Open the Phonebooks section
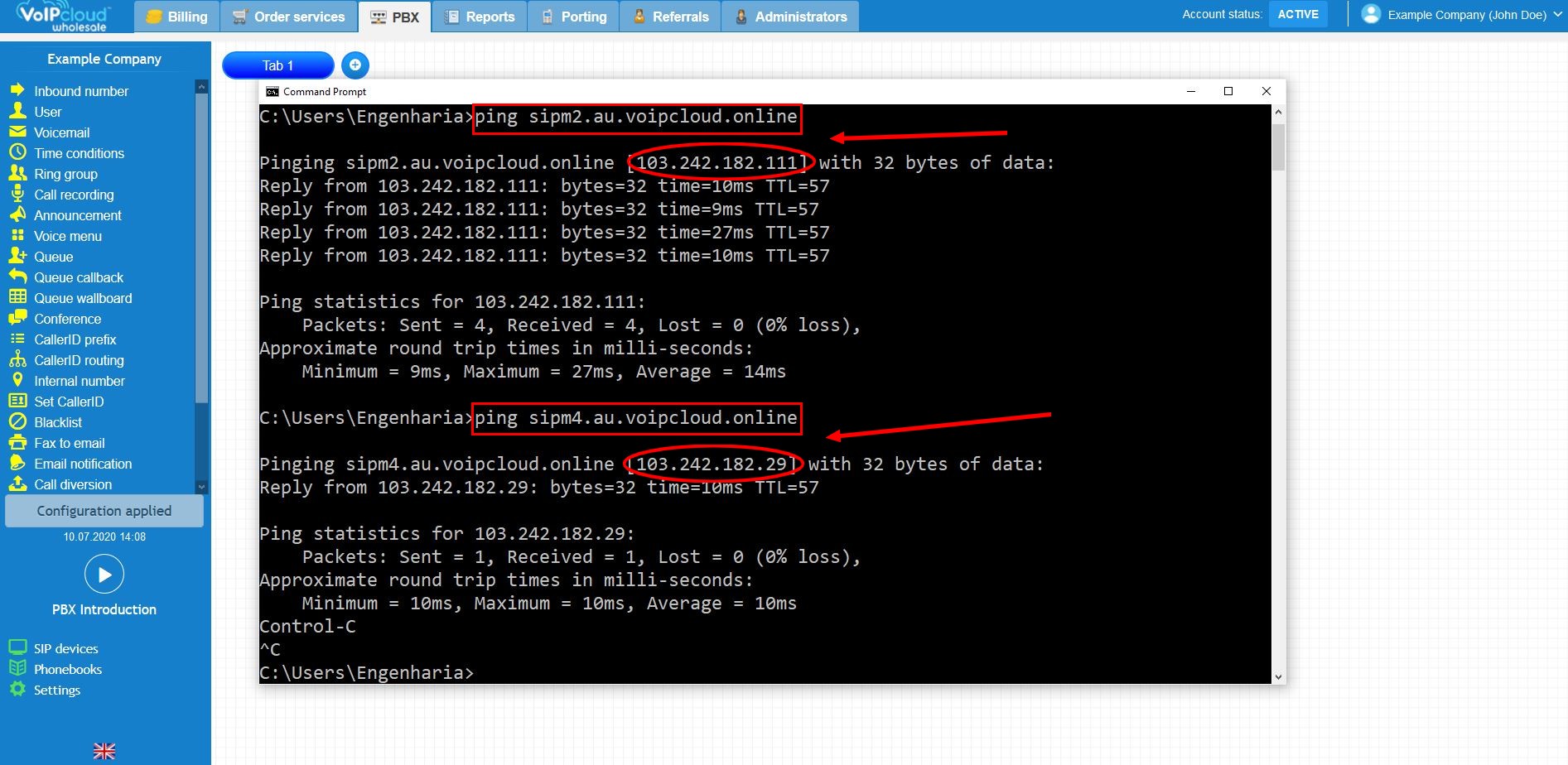The image size is (1568, 765). click(x=67, y=668)
